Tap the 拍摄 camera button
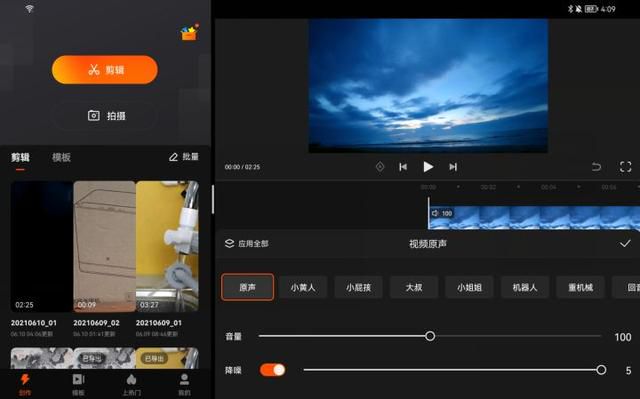Screen dimensions: 640x399 click(x=106, y=116)
